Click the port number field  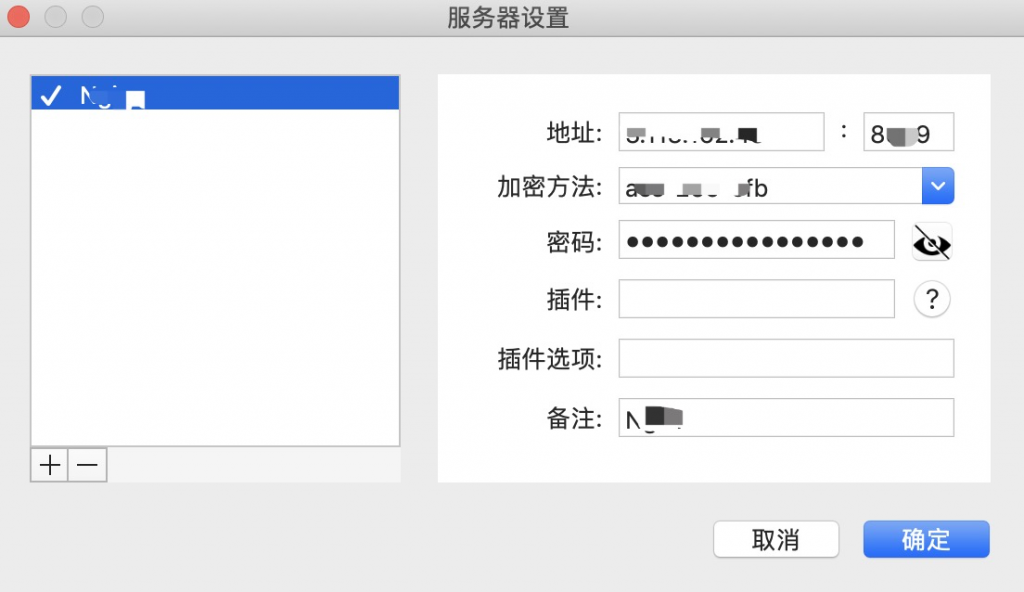point(908,132)
